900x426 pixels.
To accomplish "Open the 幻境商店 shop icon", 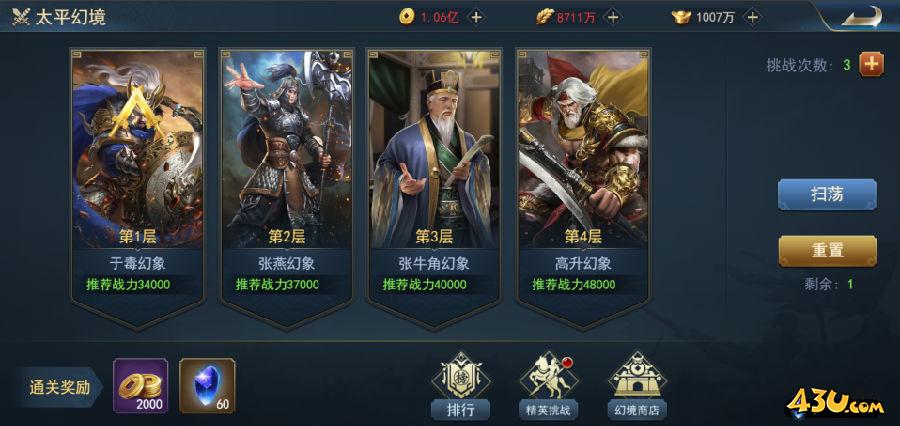I will (x=637, y=385).
